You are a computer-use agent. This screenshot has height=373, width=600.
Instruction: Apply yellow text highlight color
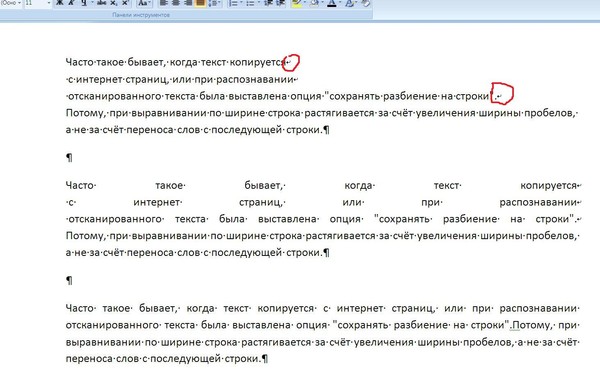pyautogui.click(x=297, y=3)
